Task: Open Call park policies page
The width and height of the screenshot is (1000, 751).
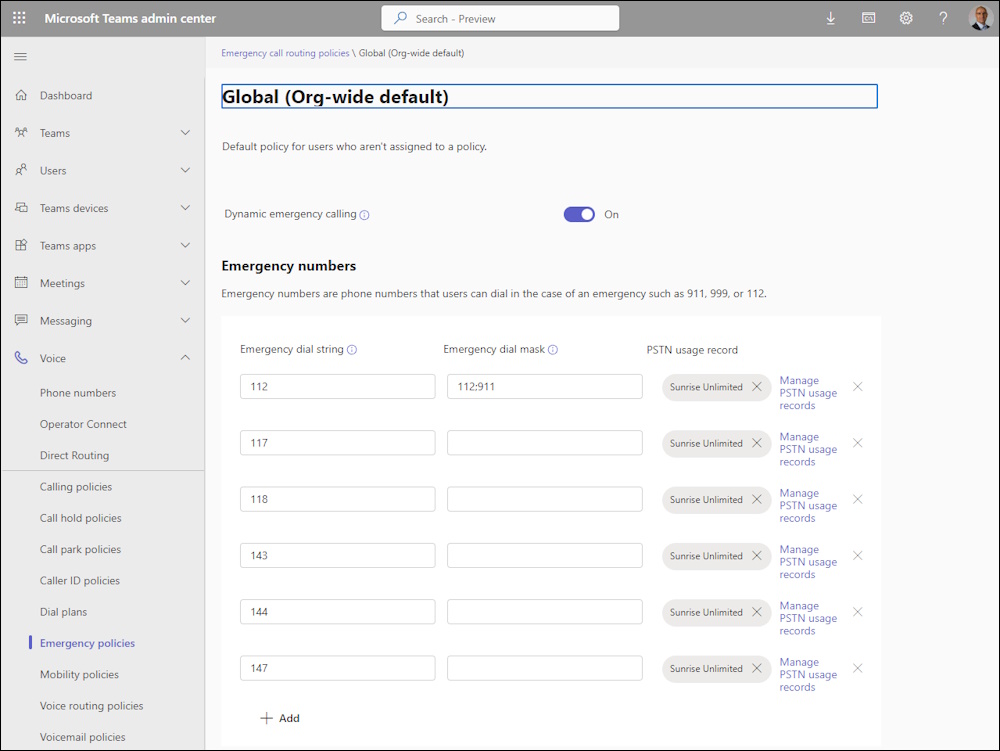Action: click(x=80, y=549)
